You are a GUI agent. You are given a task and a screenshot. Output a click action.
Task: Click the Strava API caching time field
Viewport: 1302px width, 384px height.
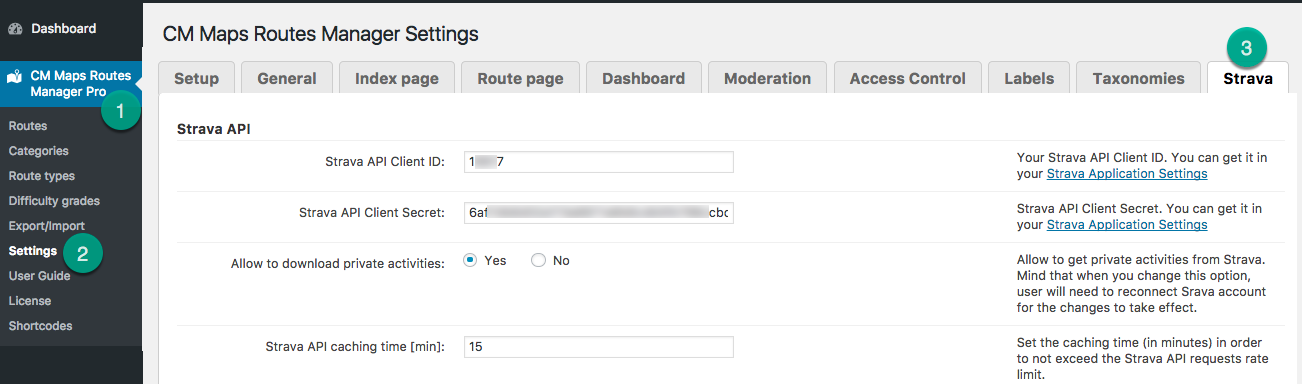point(598,347)
